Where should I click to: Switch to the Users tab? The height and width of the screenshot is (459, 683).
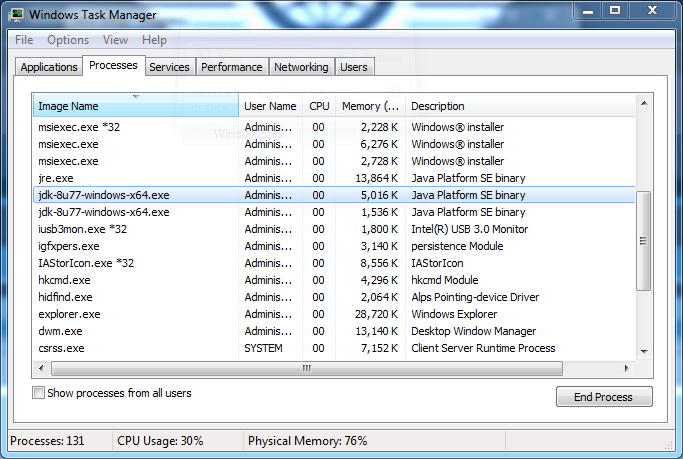pos(354,67)
